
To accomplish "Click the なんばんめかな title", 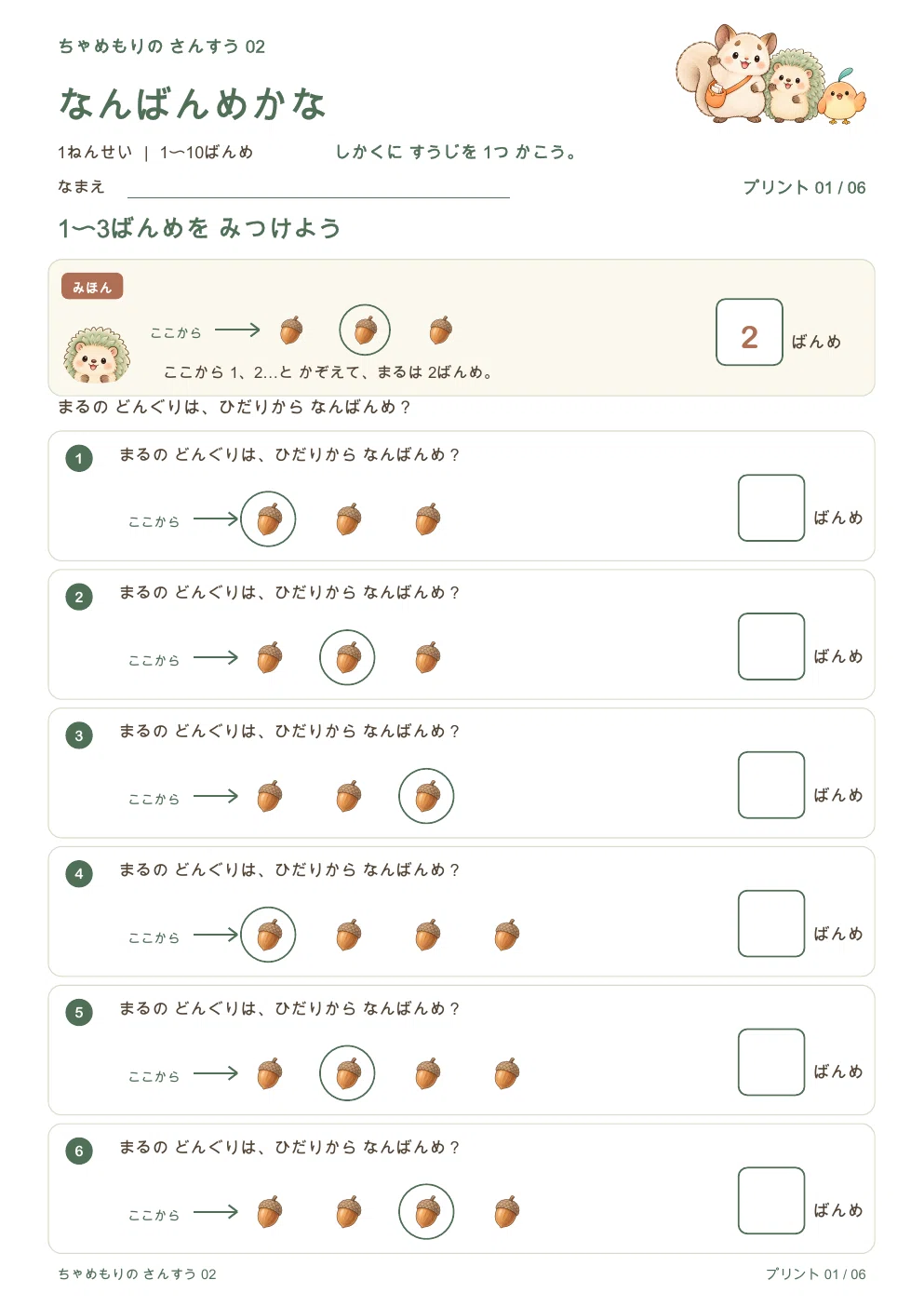I will (193, 103).
